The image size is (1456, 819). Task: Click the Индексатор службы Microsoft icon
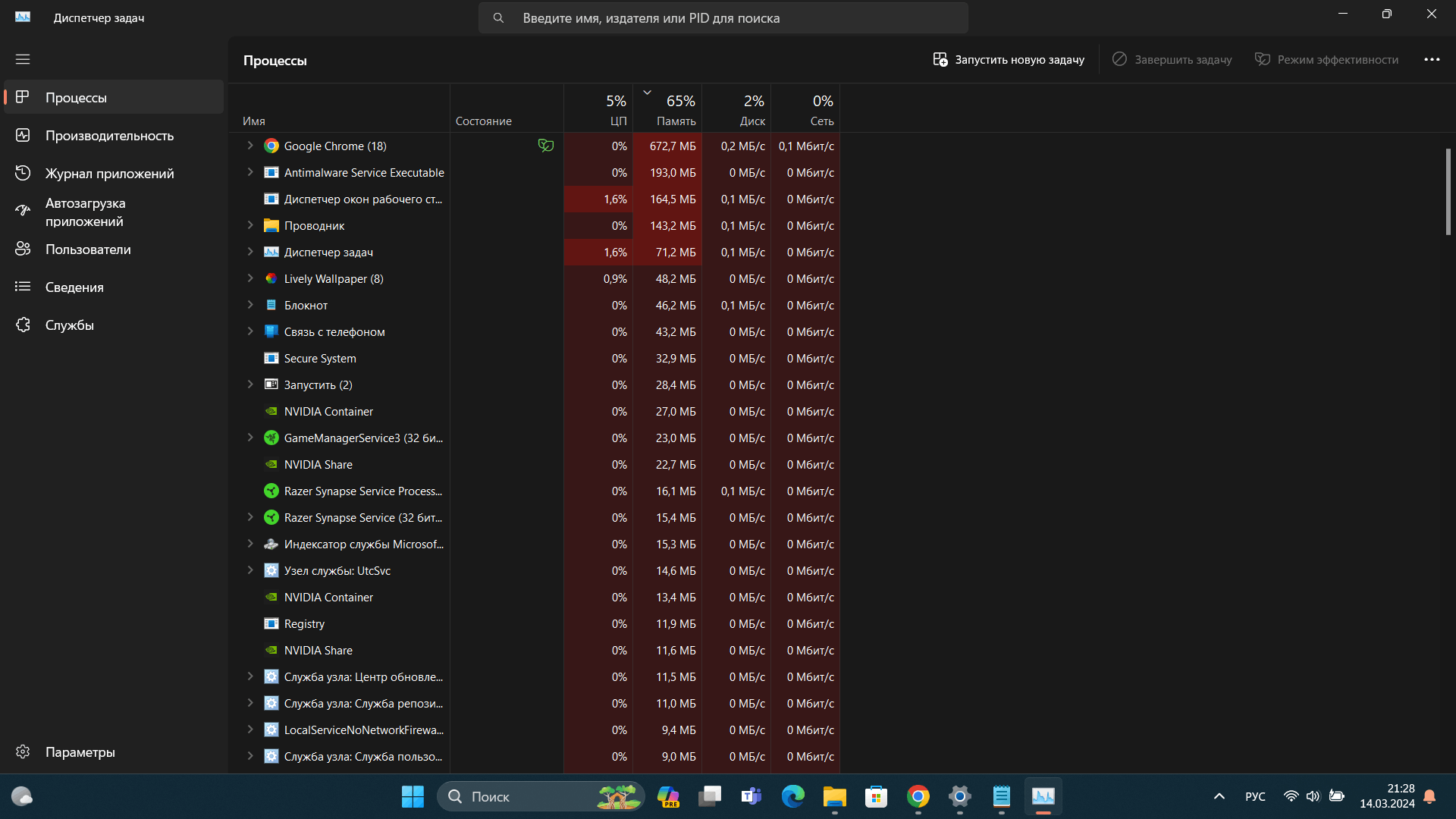click(271, 544)
